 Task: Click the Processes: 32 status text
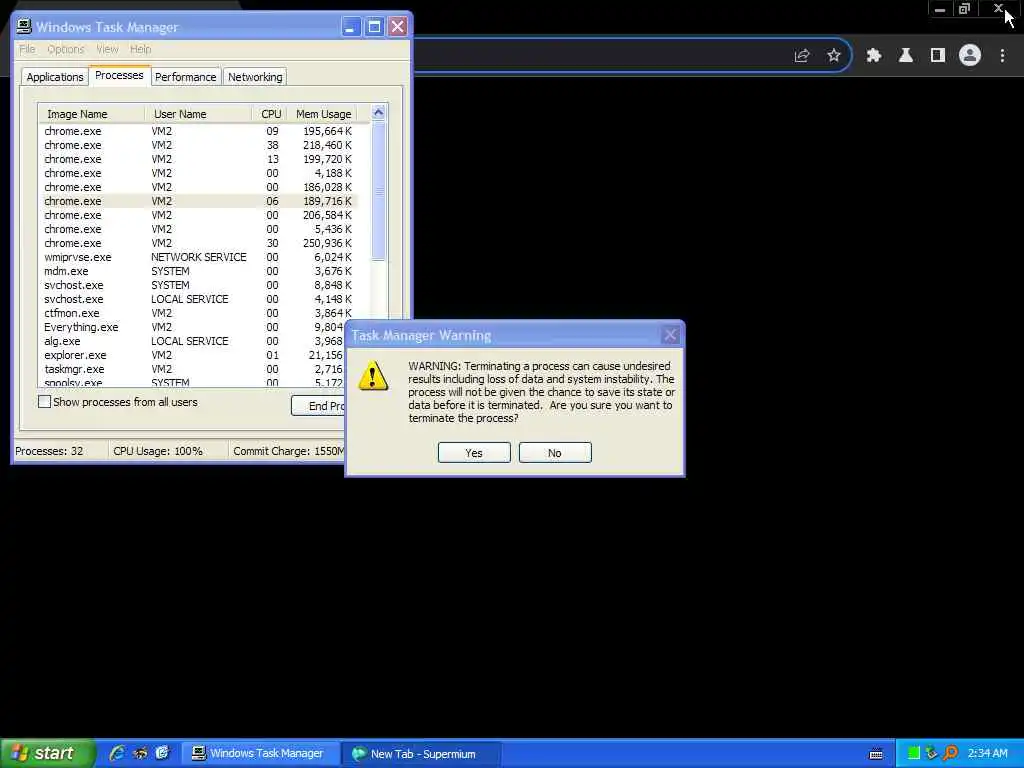point(49,451)
